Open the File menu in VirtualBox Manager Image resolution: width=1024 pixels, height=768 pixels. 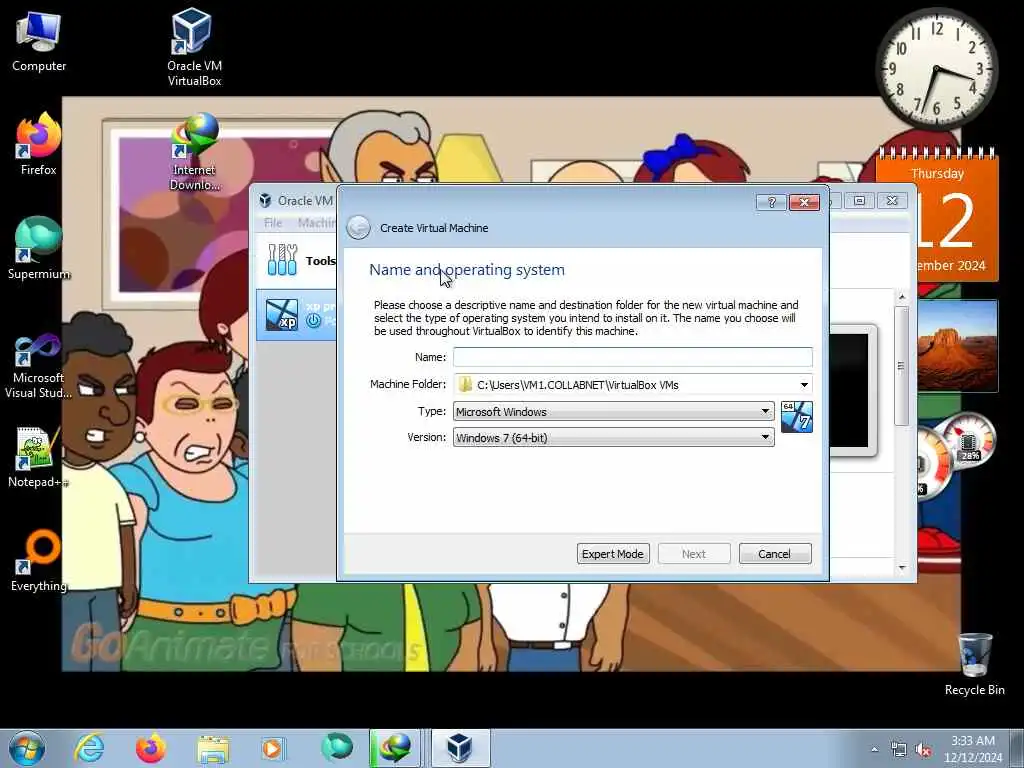[273, 223]
